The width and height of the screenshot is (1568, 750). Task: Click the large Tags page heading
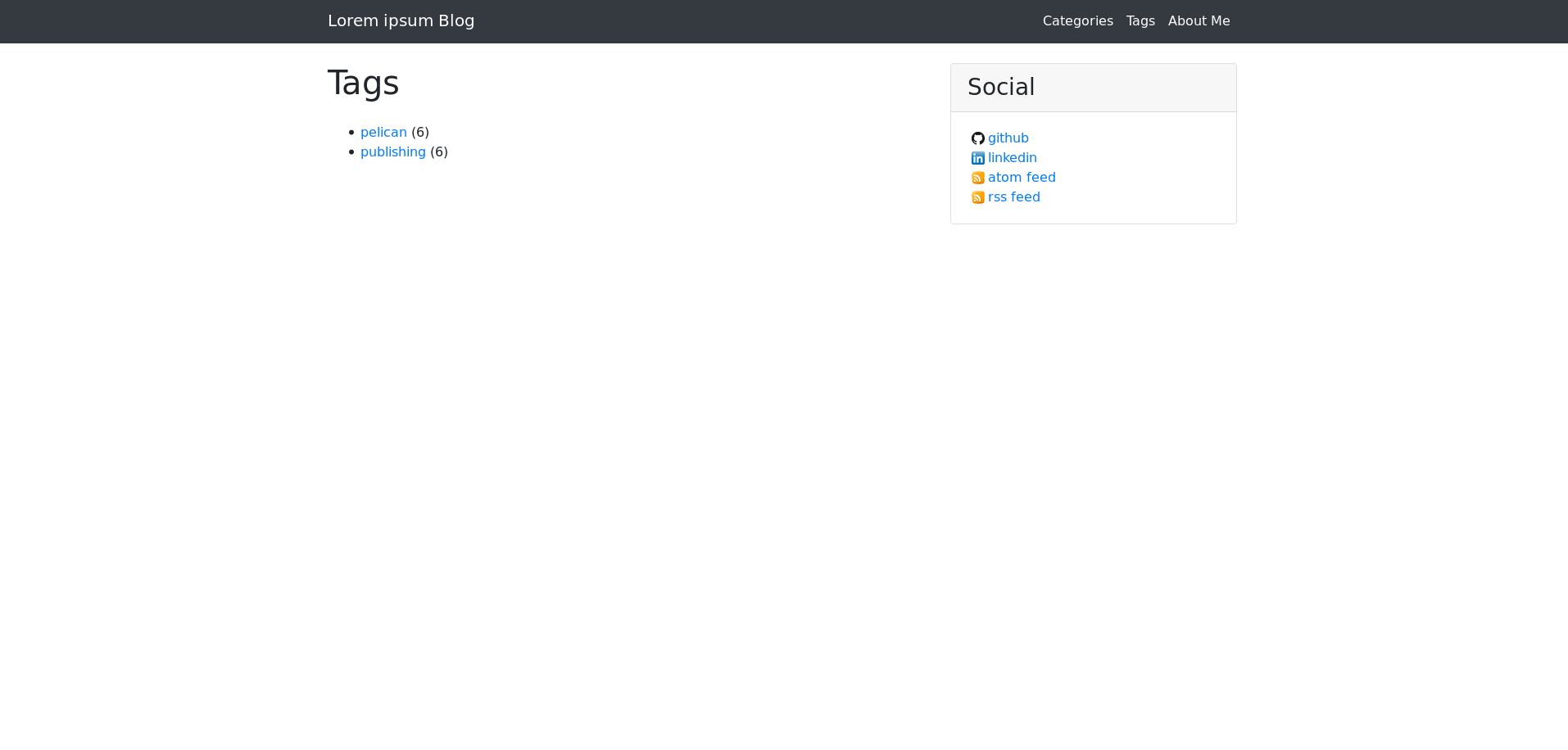363,84
